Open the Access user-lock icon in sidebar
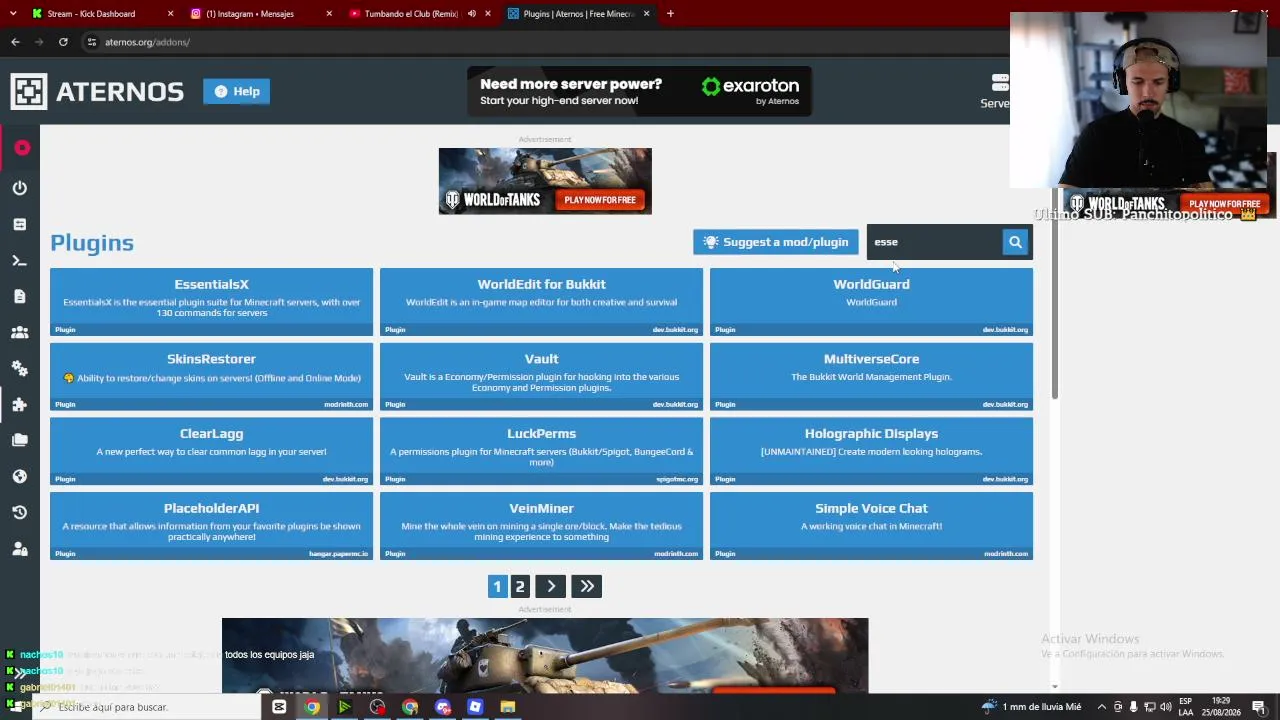Image resolution: width=1280 pixels, height=720 pixels. pos(20,548)
